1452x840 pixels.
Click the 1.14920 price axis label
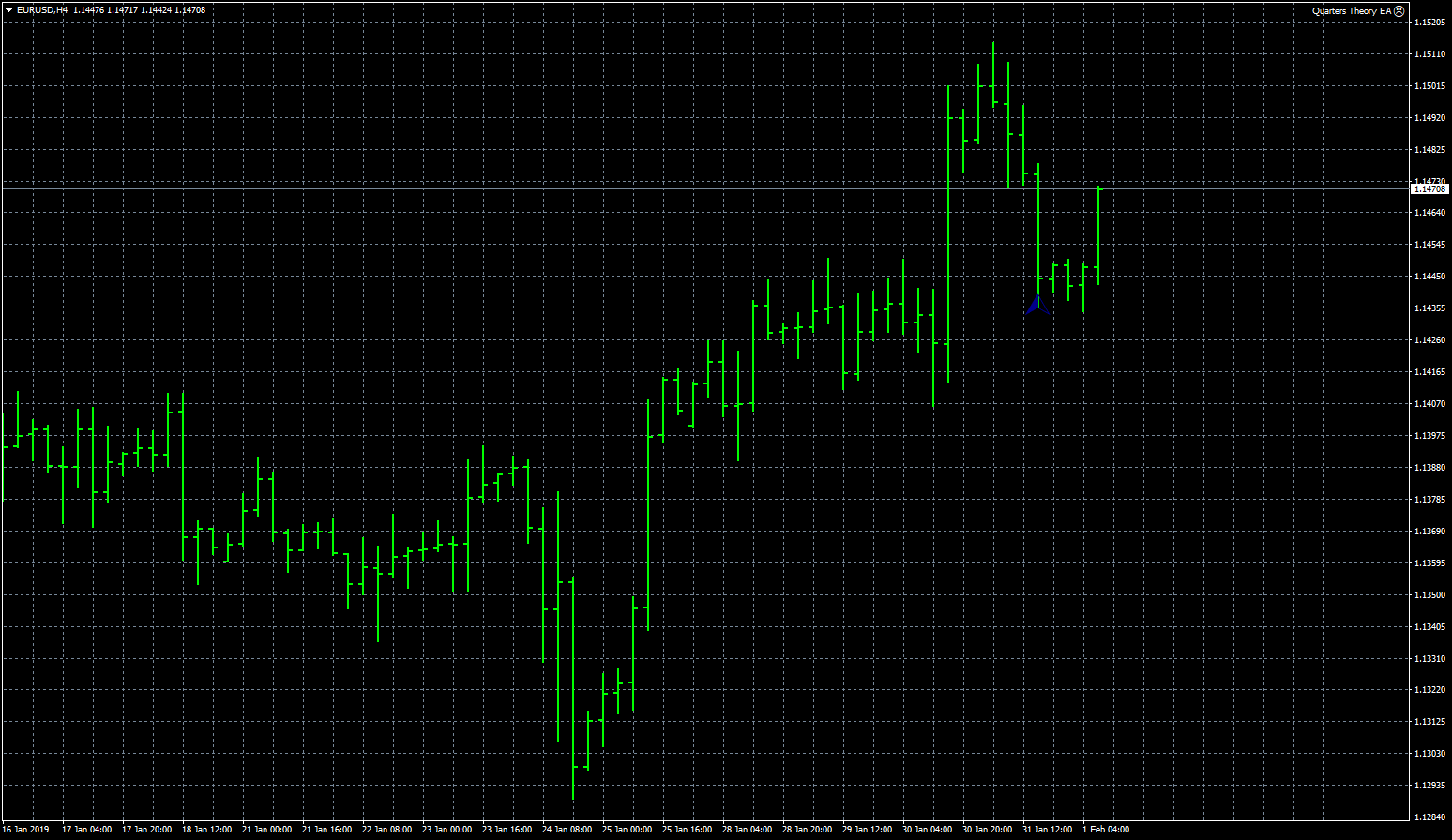click(1429, 118)
